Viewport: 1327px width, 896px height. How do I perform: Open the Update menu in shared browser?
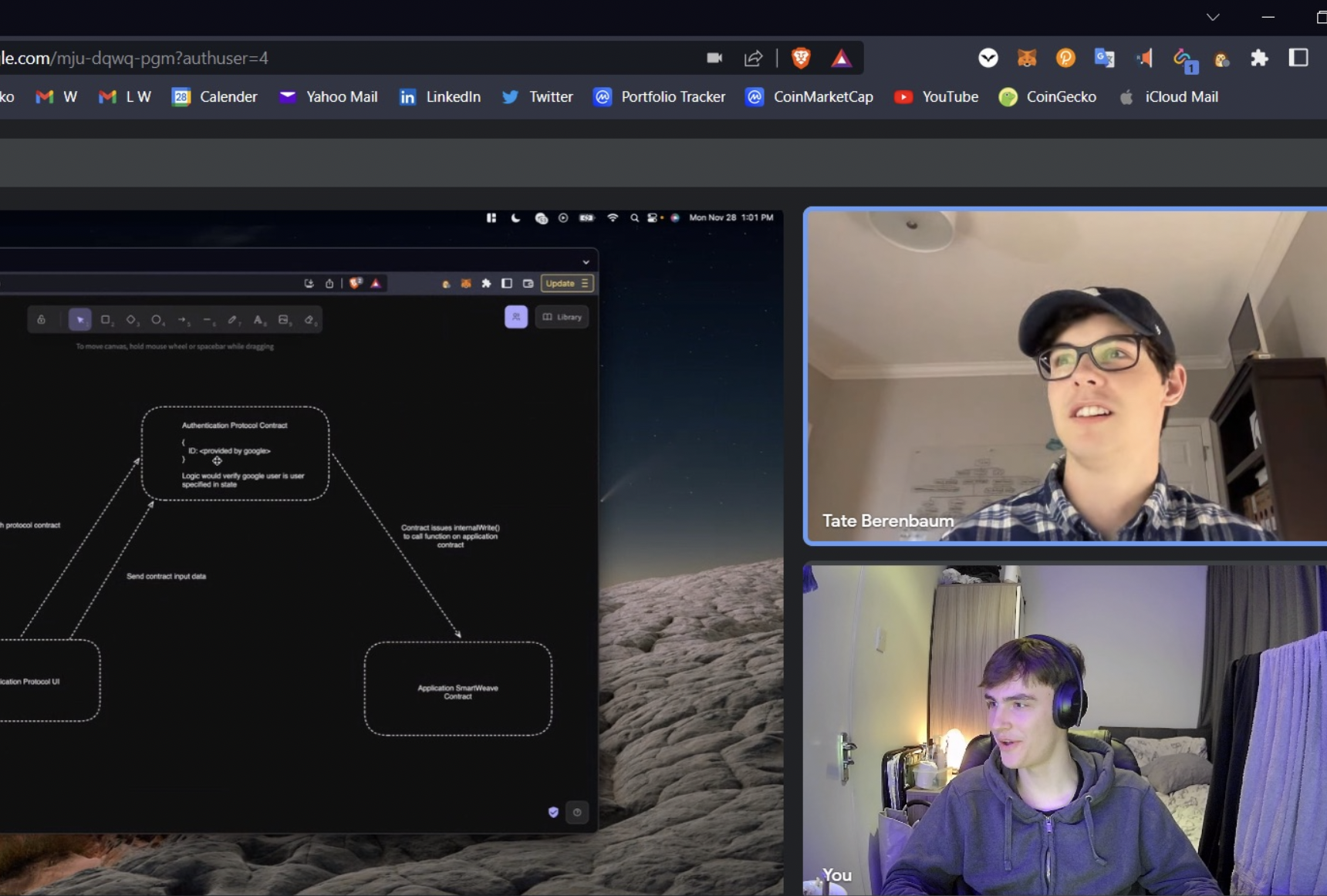pos(566,284)
